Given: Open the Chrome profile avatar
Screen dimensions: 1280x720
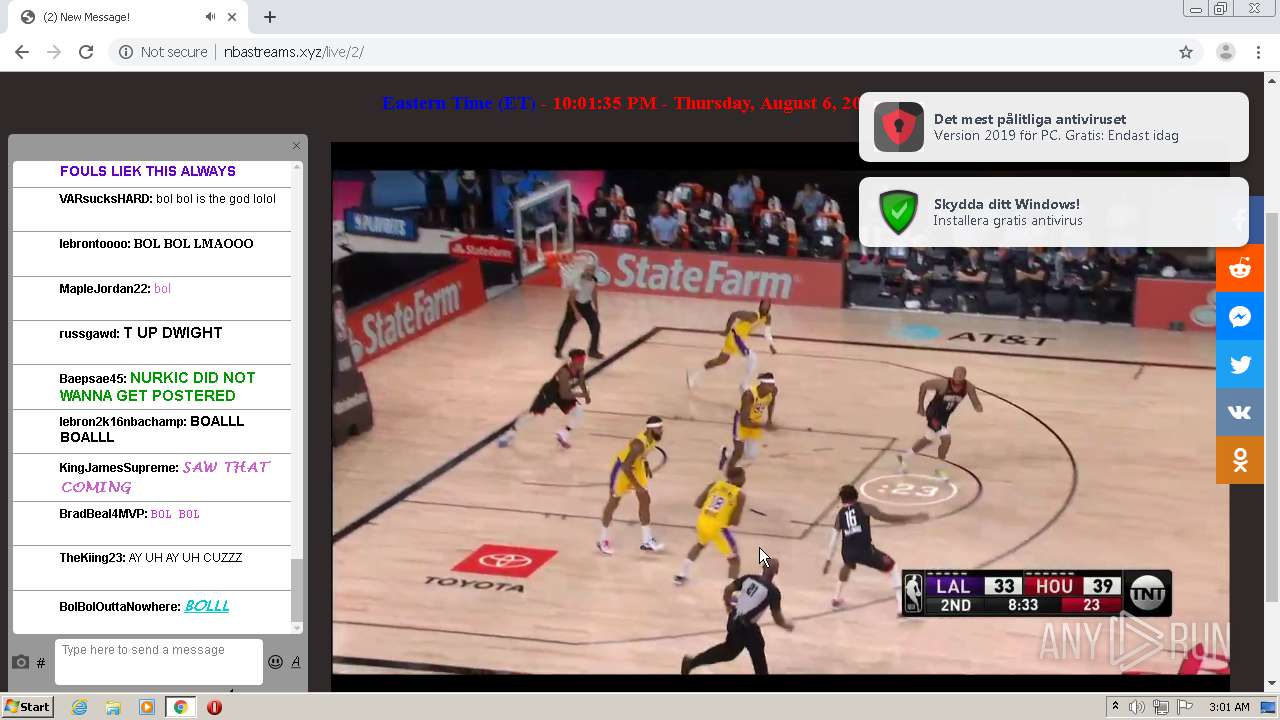Looking at the screenshot, I should (x=1226, y=52).
